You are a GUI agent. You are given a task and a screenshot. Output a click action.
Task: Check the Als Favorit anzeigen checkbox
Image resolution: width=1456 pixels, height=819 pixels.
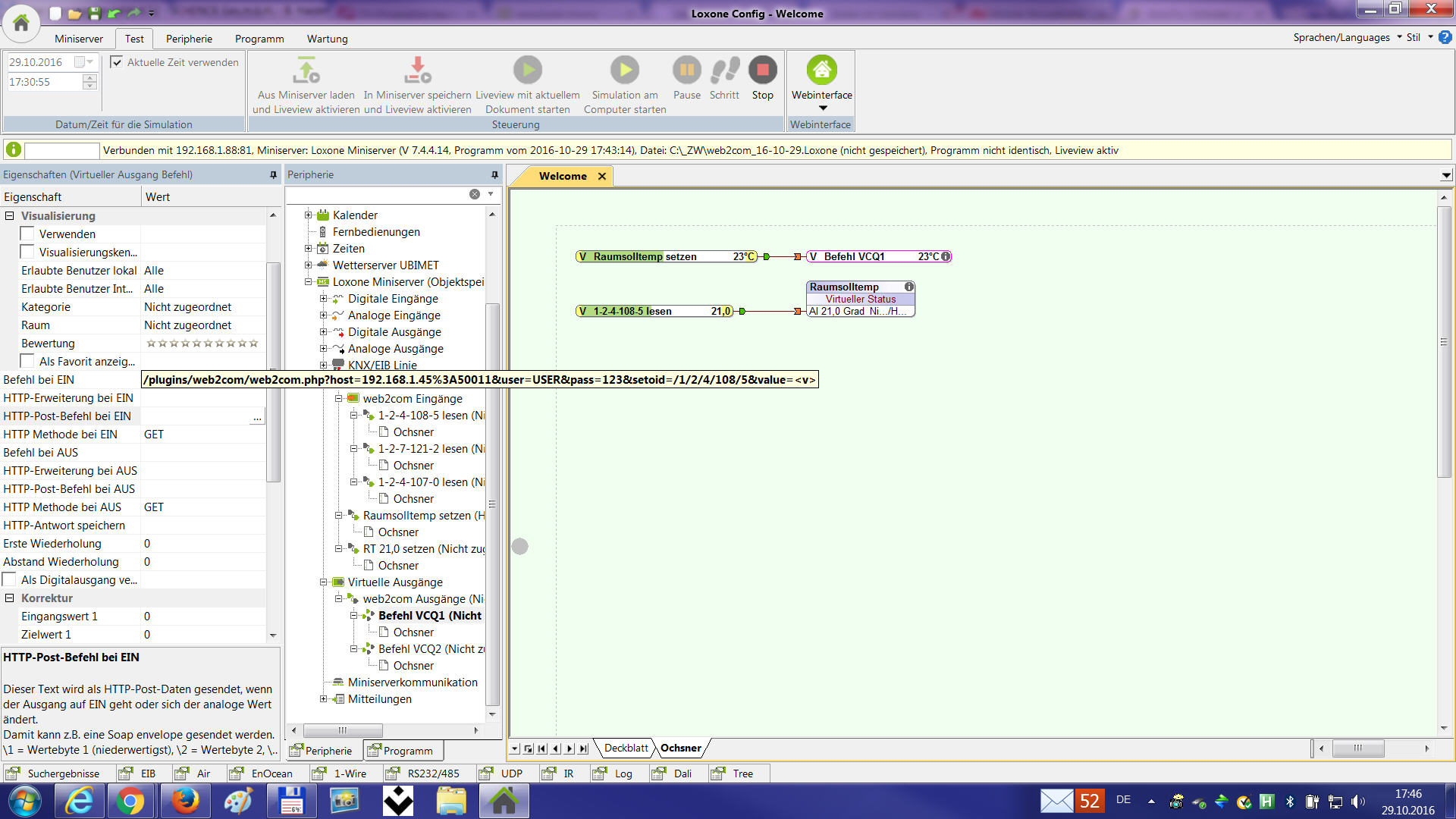click(27, 362)
